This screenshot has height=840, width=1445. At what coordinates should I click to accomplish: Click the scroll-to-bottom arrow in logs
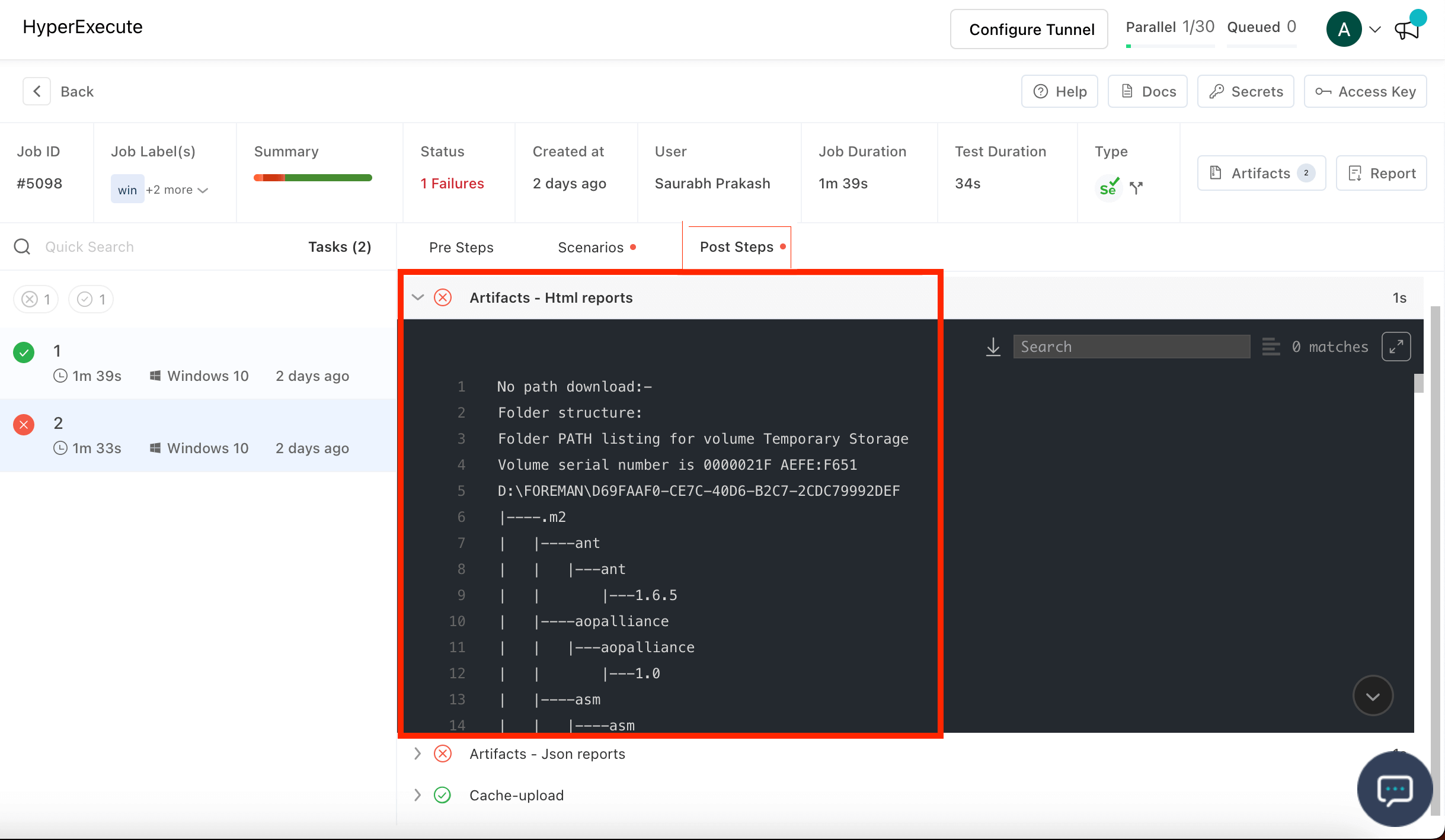click(1373, 696)
